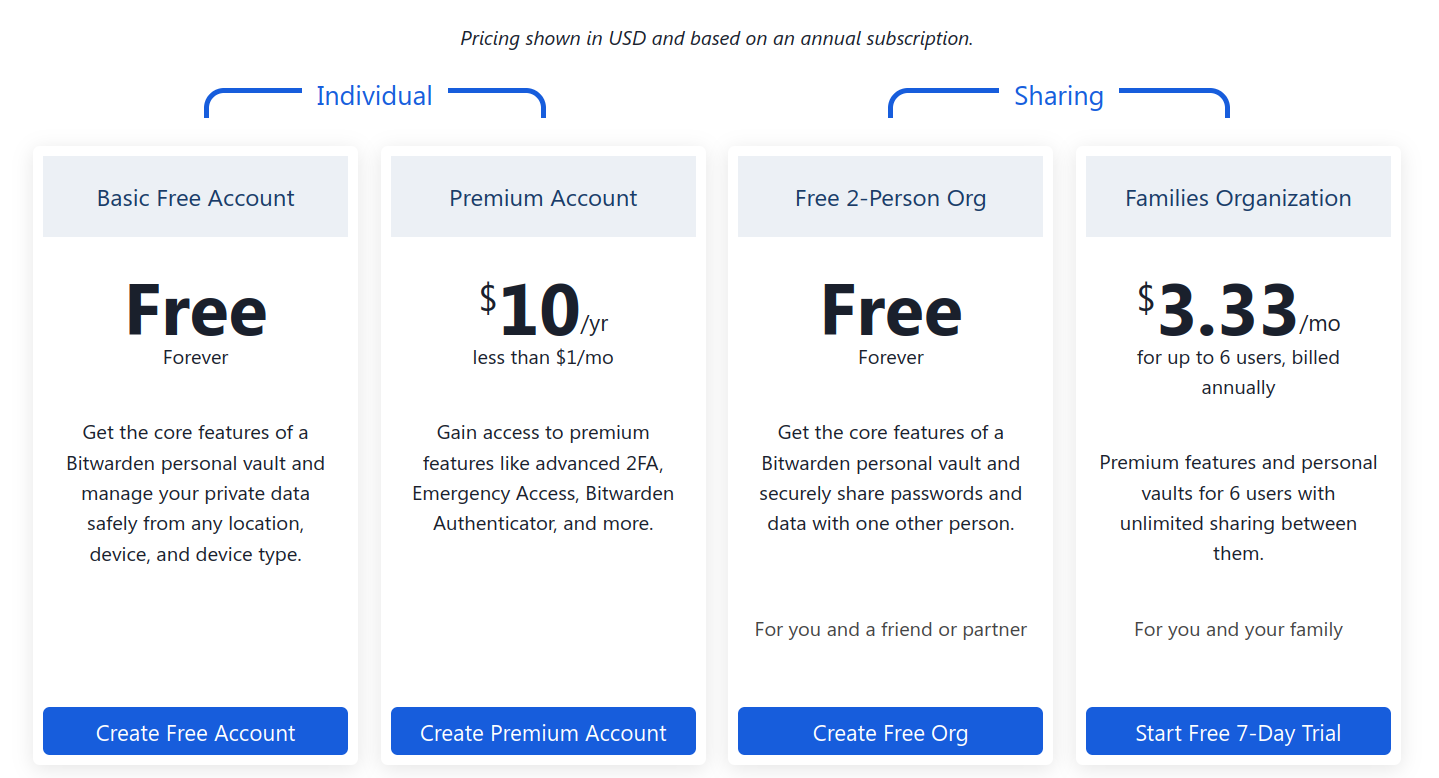Start the Free 7-Day Trial
Viewport: 1439px width, 778px height.
click(x=1237, y=732)
